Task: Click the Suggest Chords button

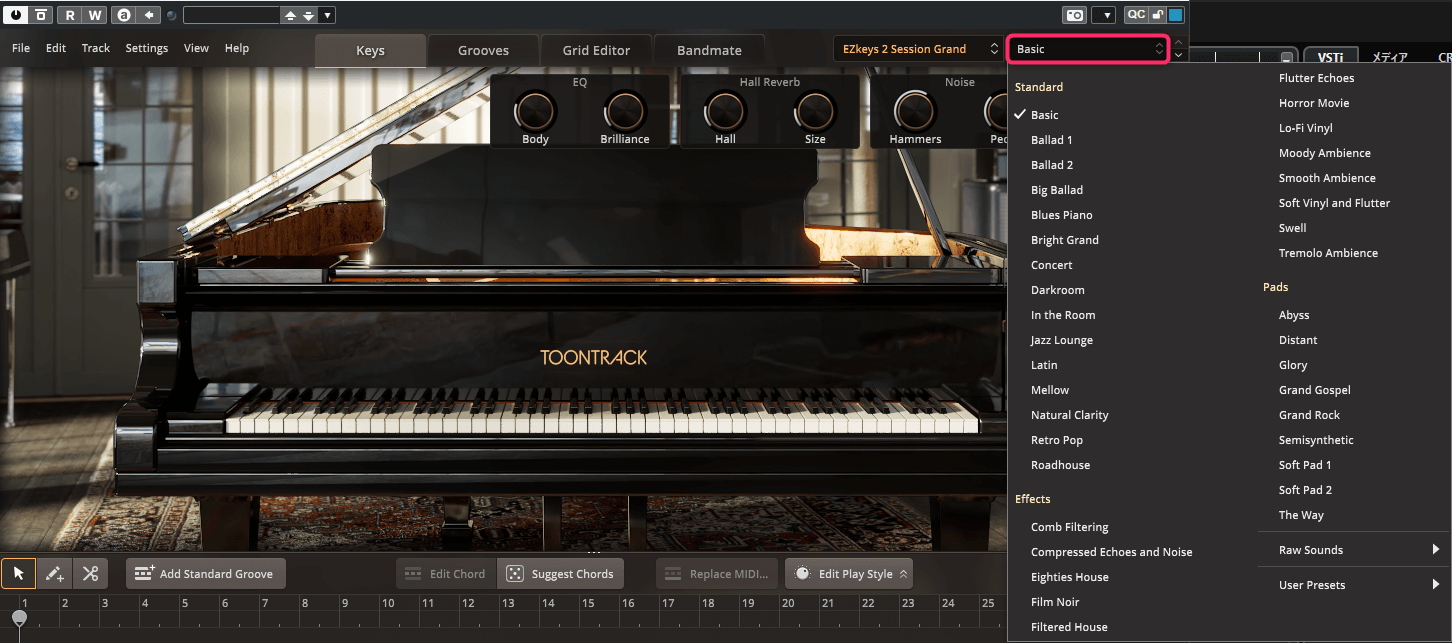Action: [x=560, y=573]
